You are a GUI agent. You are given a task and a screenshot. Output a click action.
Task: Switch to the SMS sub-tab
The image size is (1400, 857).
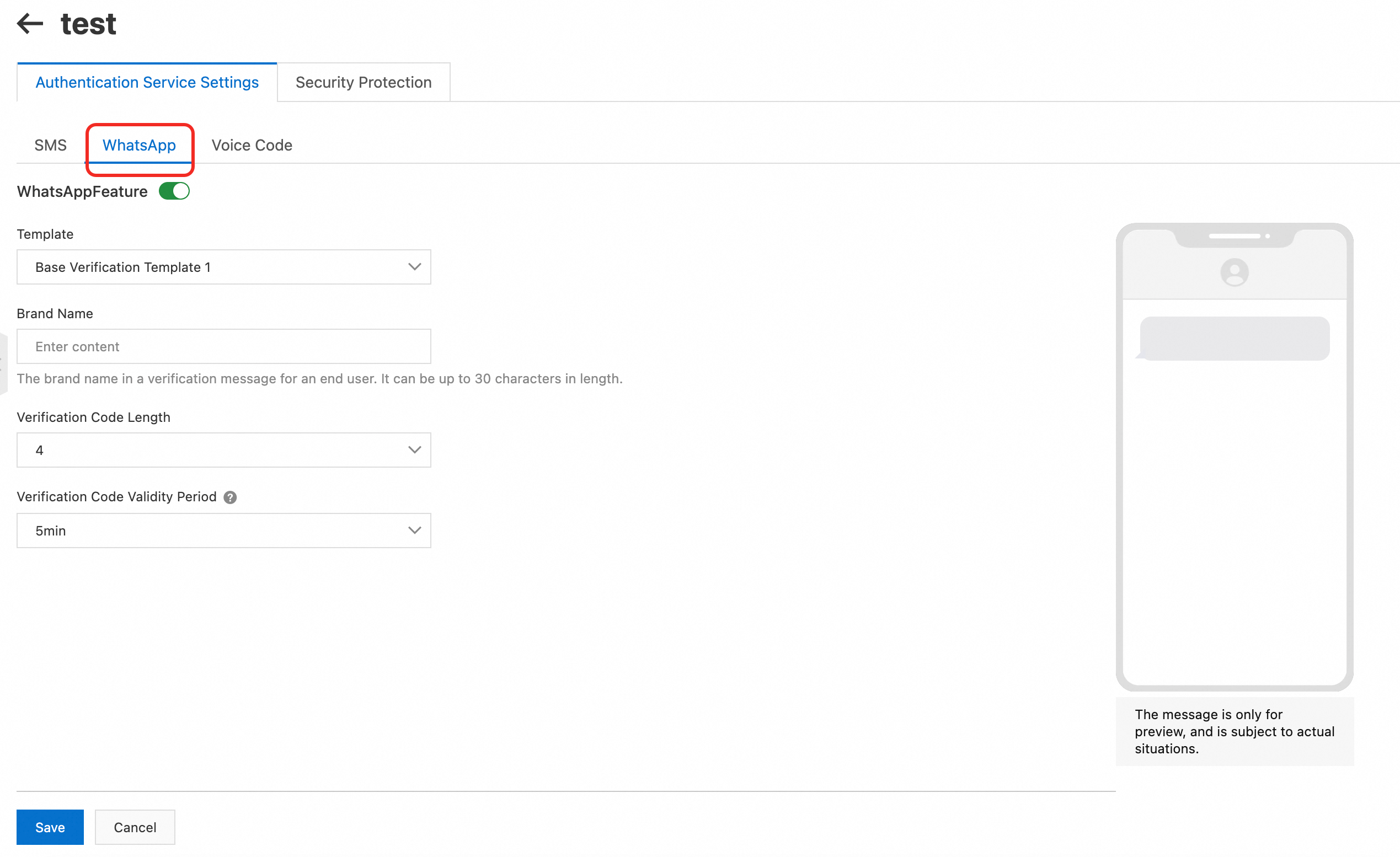(x=50, y=146)
